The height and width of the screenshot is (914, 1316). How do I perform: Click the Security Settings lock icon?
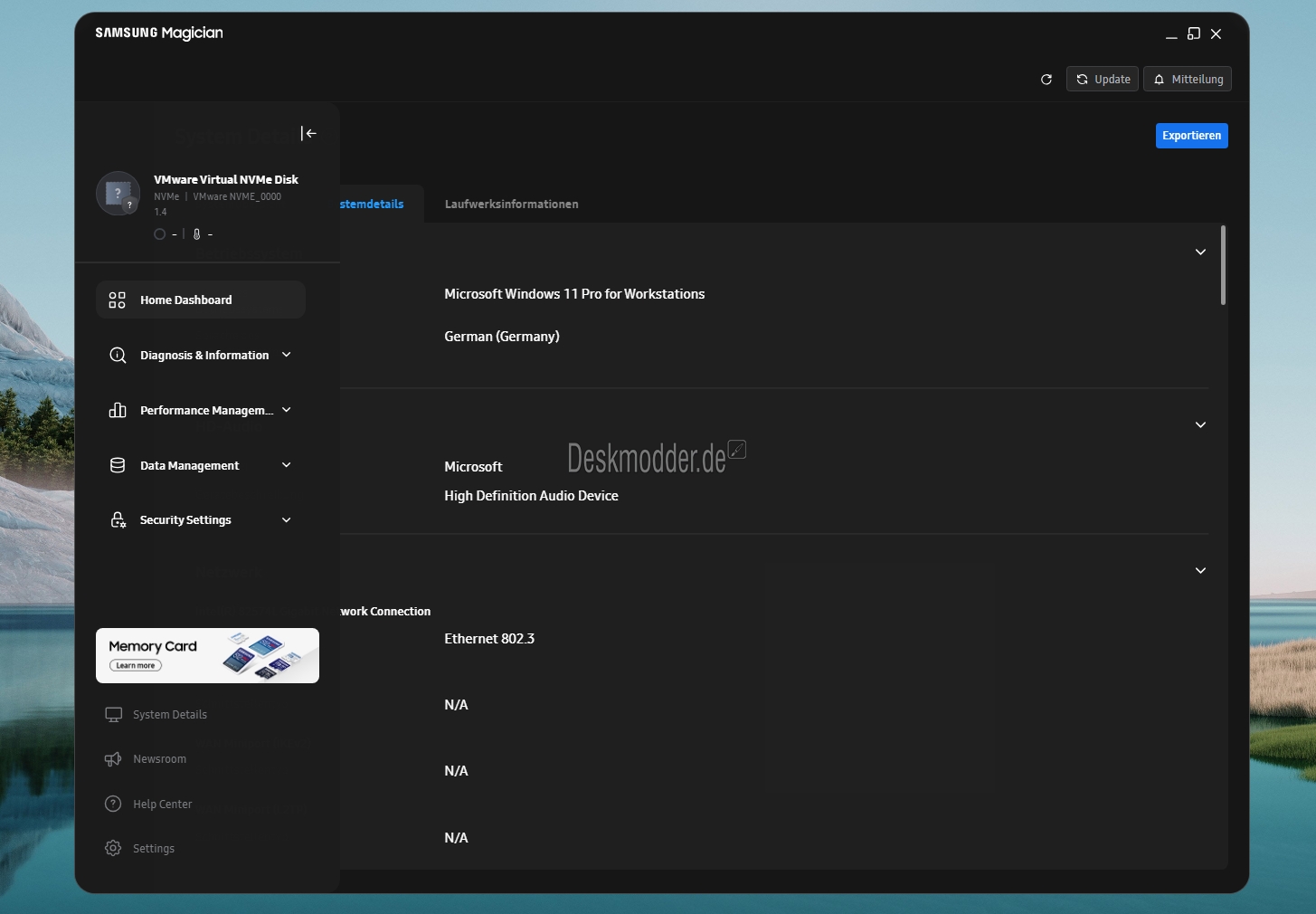(x=118, y=520)
